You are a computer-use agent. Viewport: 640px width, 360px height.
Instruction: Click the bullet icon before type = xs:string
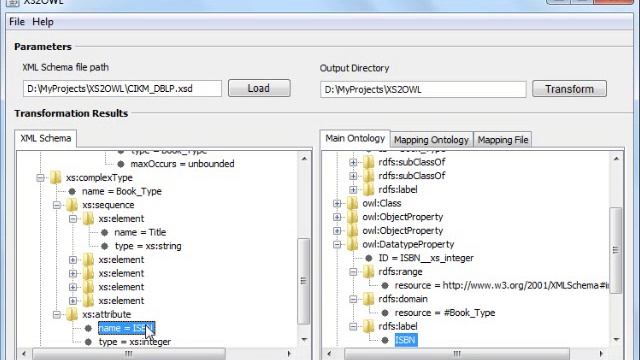pos(104,246)
